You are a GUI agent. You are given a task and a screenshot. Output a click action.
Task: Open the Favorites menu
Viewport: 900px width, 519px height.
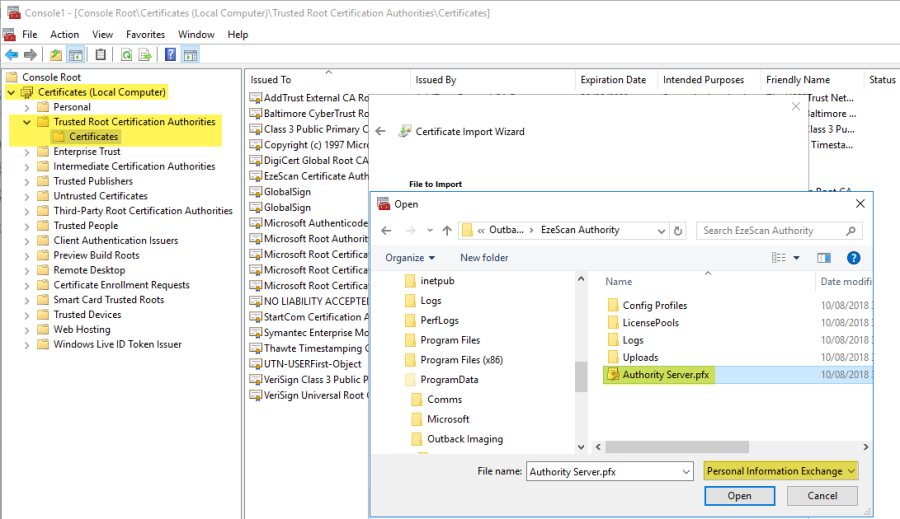coord(145,34)
